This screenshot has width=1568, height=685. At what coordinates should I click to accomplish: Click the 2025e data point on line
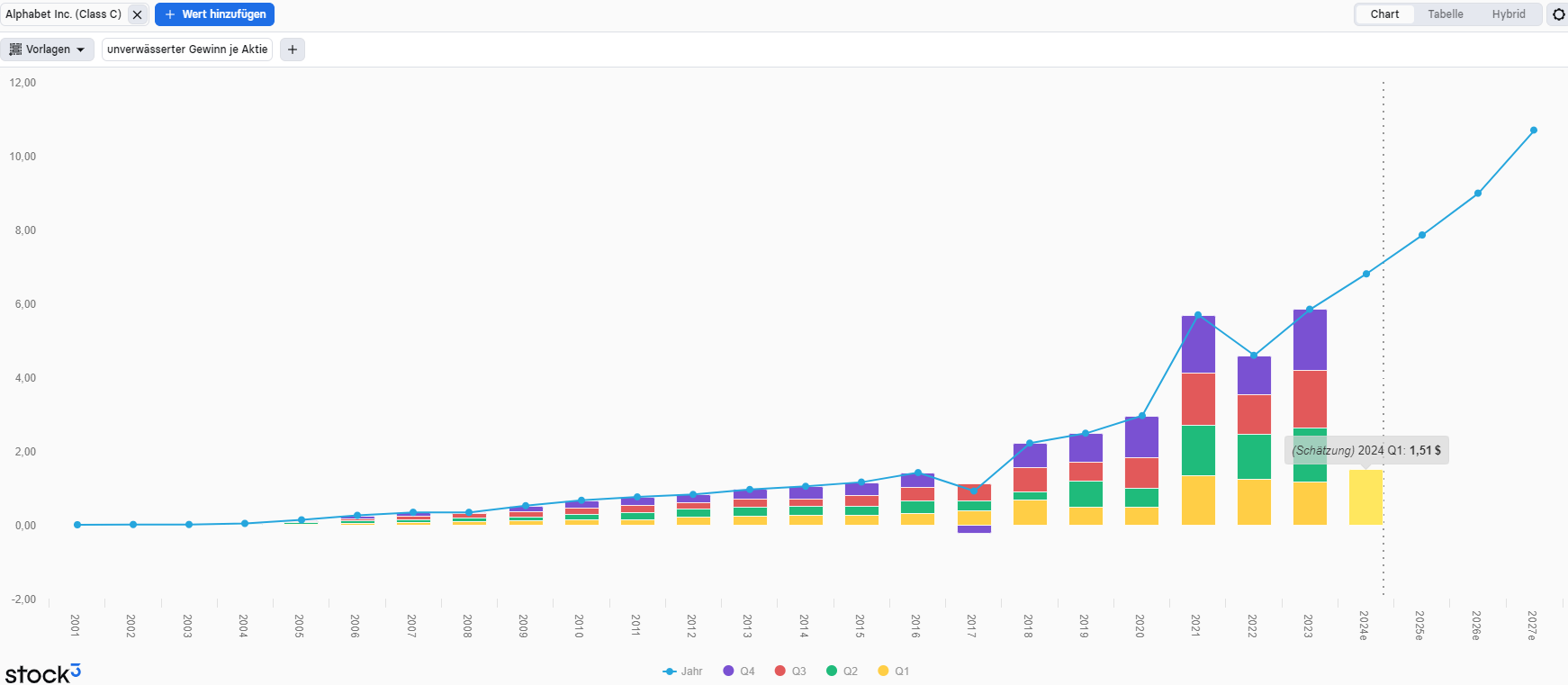click(x=1422, y=236)
